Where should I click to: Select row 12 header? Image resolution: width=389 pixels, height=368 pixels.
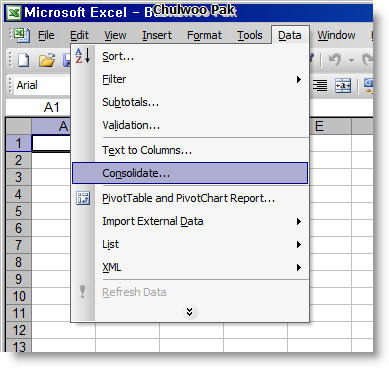pos(19,330)
